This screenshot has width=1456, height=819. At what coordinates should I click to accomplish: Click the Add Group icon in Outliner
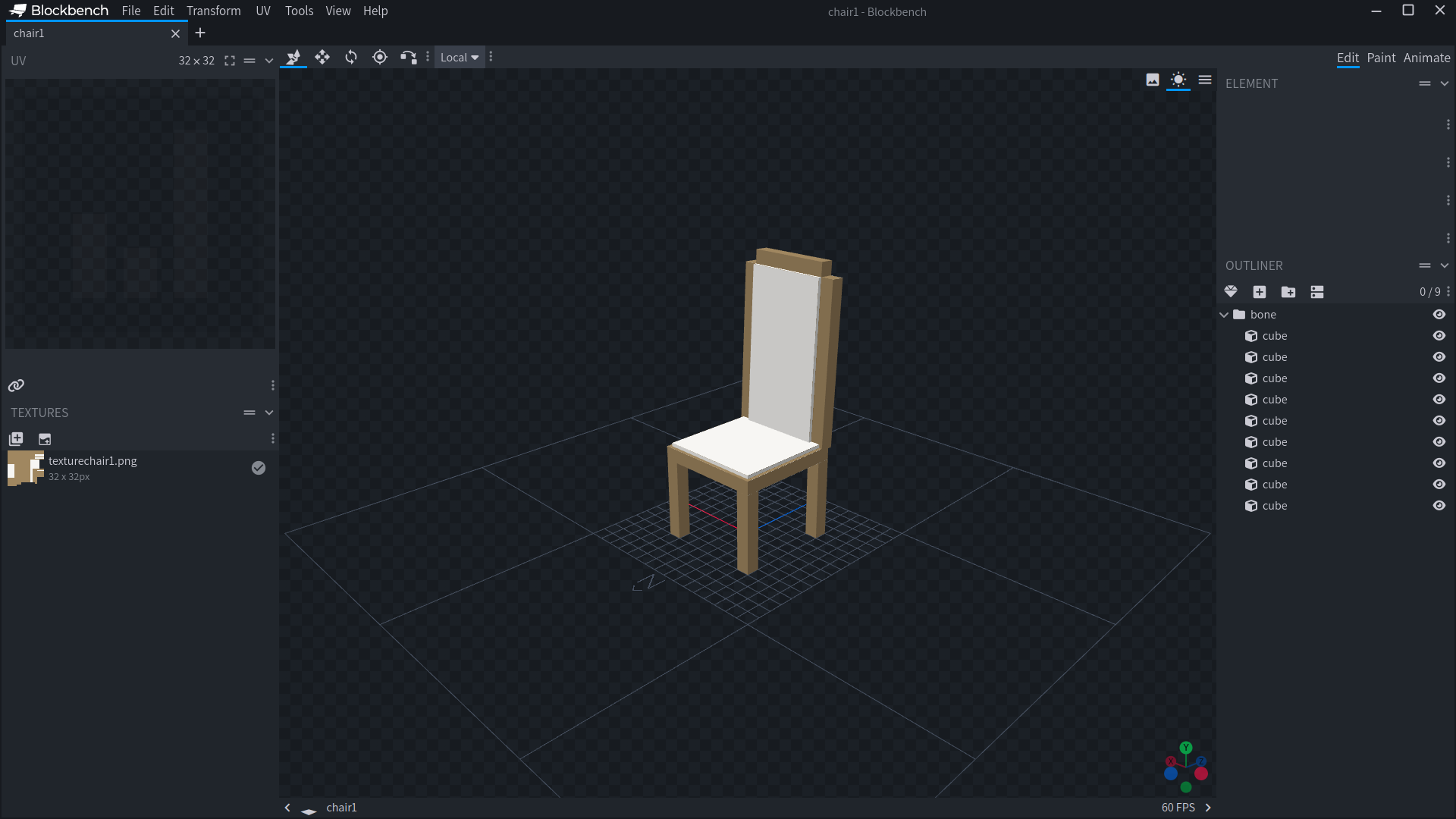[x=1288, y=292]
